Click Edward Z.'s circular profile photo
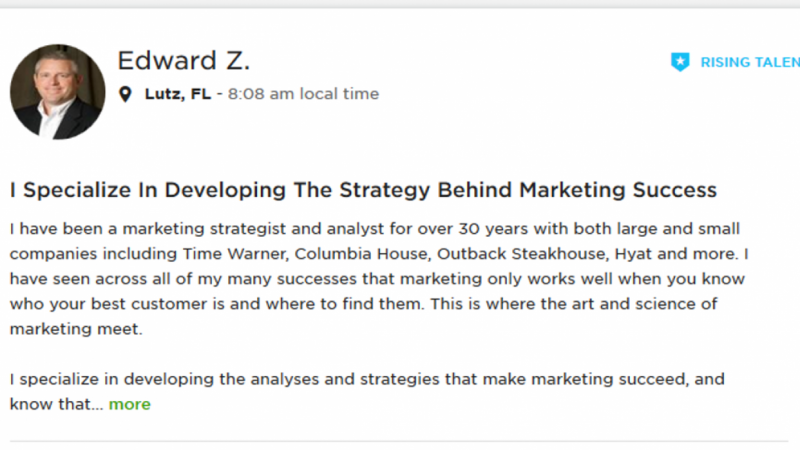The width and height of the screenshot is (800, 450). [58, 92]
